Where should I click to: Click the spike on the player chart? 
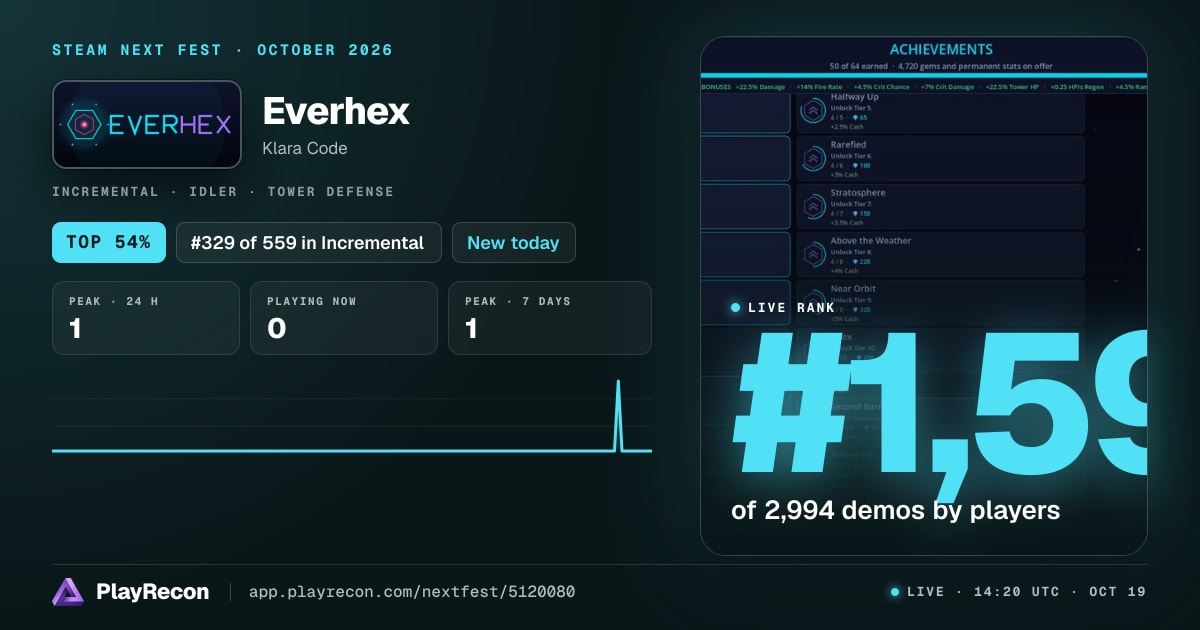click(x=618, y=414)
